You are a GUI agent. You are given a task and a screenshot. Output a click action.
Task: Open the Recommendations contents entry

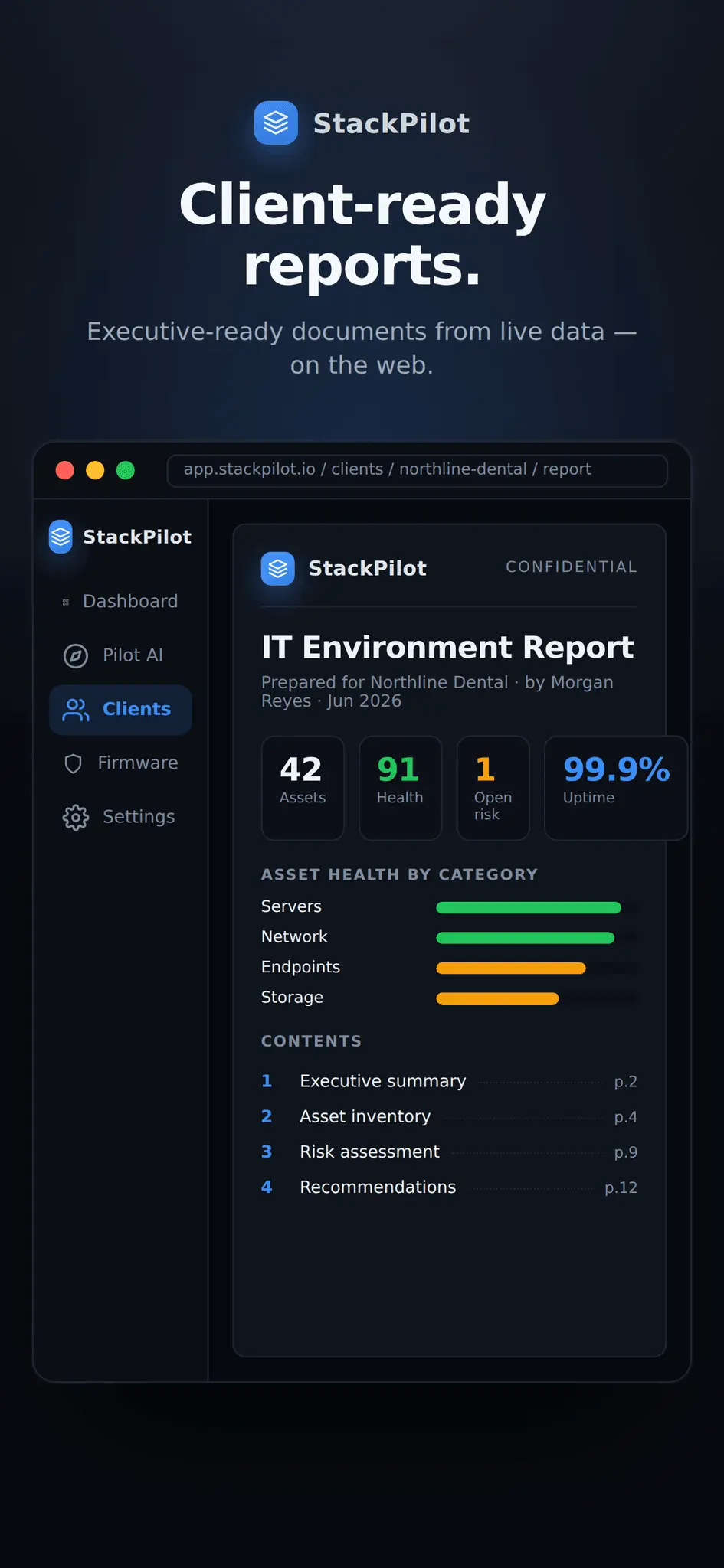449,1187
